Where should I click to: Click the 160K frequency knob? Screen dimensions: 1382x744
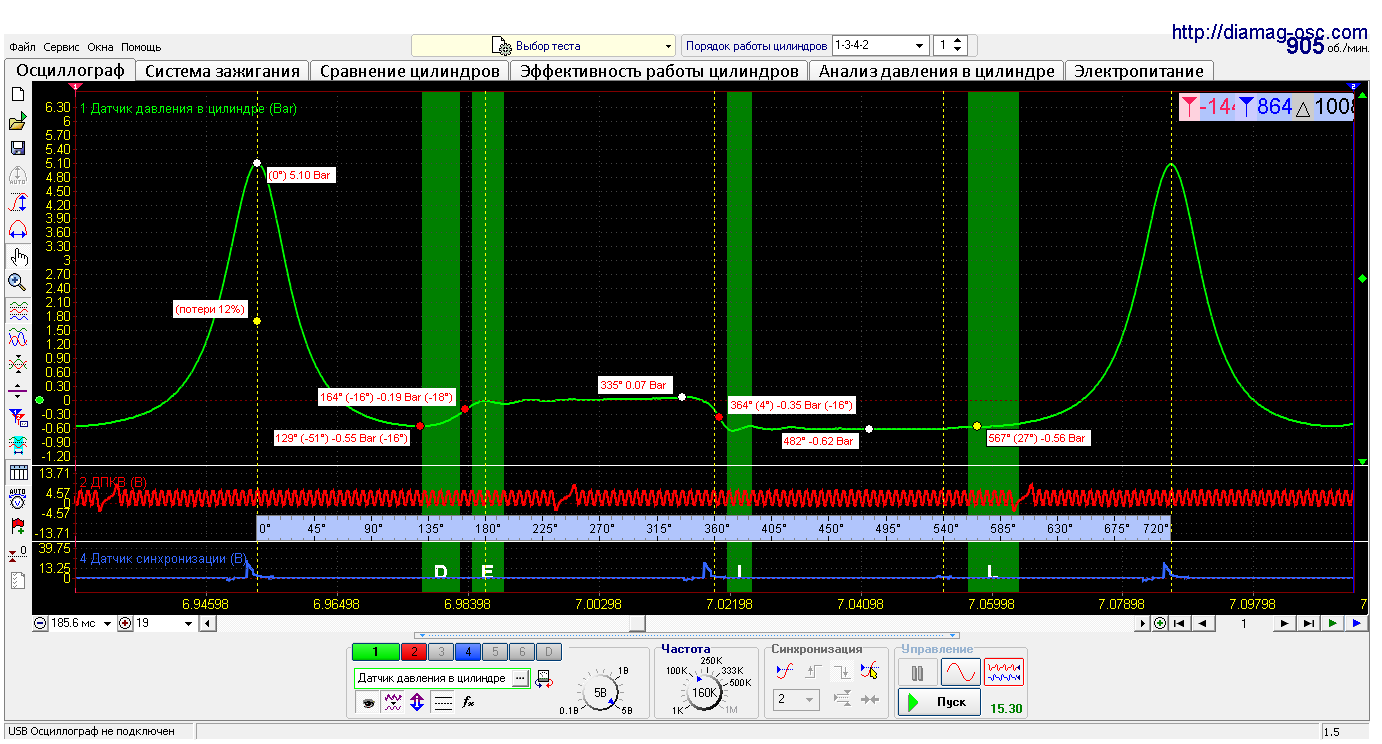[x=703, y=691]
